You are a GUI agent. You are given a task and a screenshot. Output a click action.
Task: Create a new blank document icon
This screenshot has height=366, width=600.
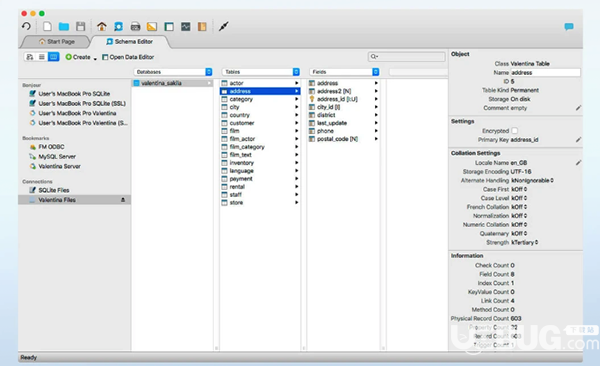click(x=47, y=26)
